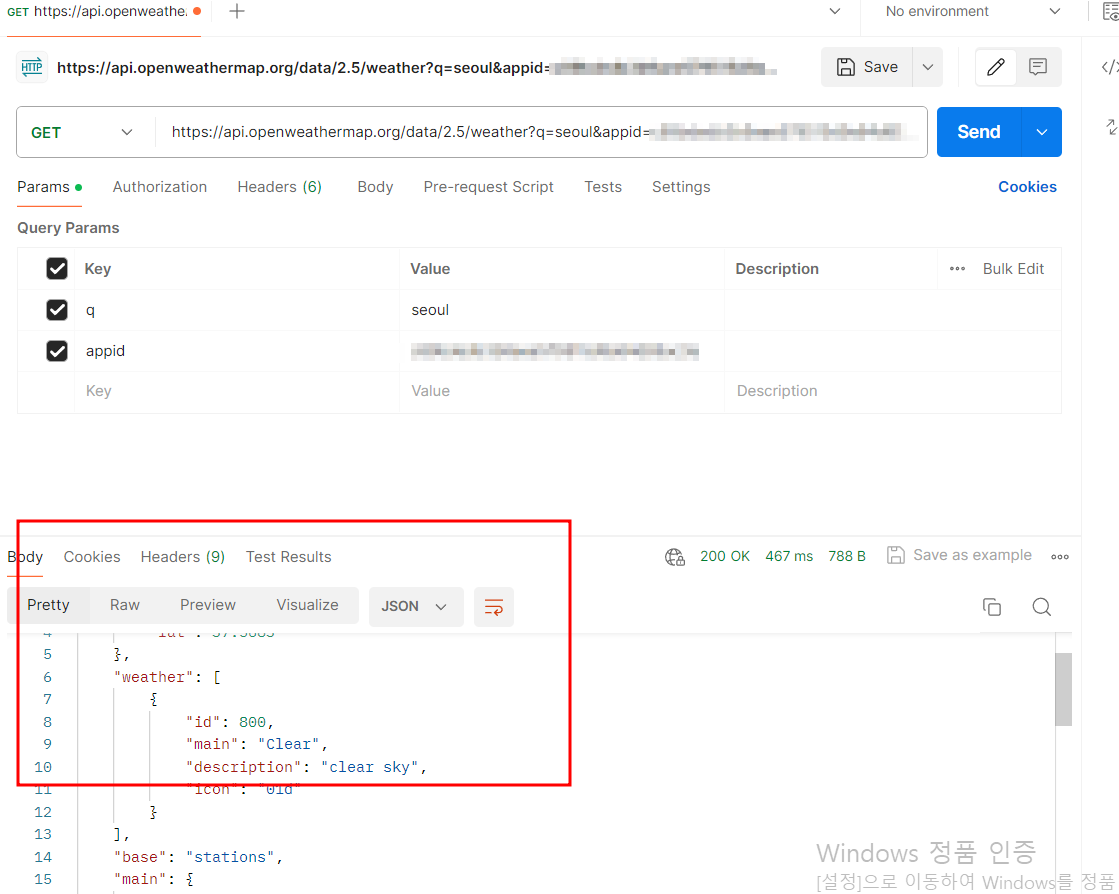Open the tabs overflow chevron
This screenshot has width=1119, height=894.
834,11
